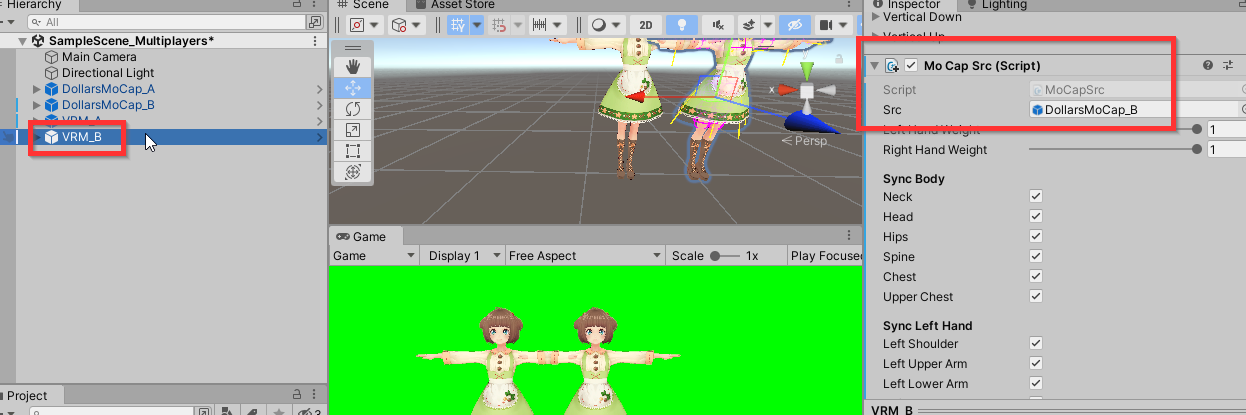Image resolution: width=1246 pixels, height=415 pixels.
Task: Select the Hand view tool
Action: [353, 67]
